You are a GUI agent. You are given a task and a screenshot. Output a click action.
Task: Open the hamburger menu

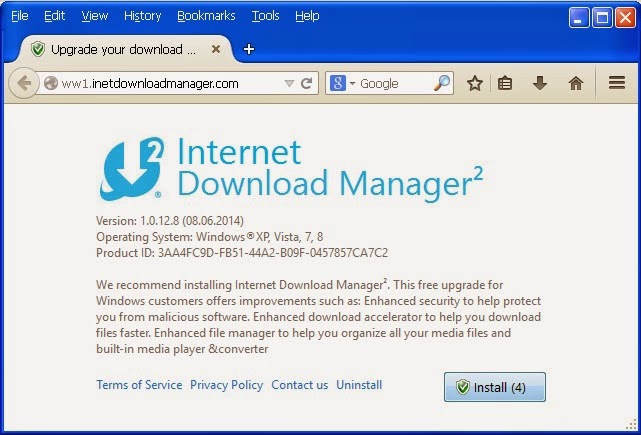coord(617,83)
